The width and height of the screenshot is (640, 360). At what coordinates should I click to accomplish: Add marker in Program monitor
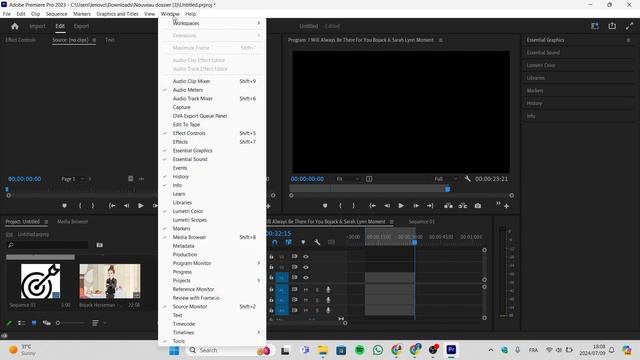tap(325, 206)
